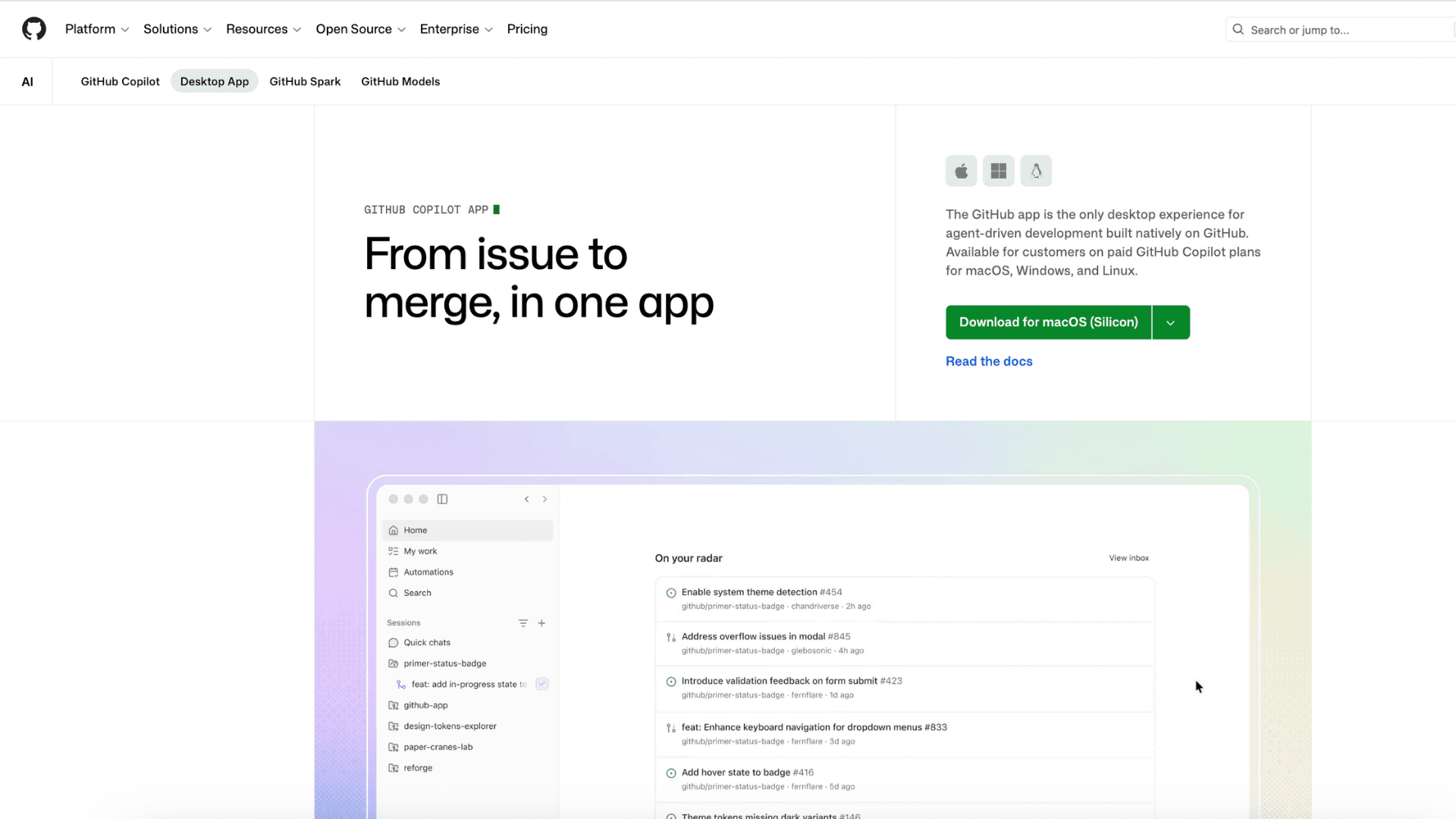Screen dimensions: 1456x819
Task: Click the reforge folder icon
Action: pyautogui.click(x=393, y=767)
